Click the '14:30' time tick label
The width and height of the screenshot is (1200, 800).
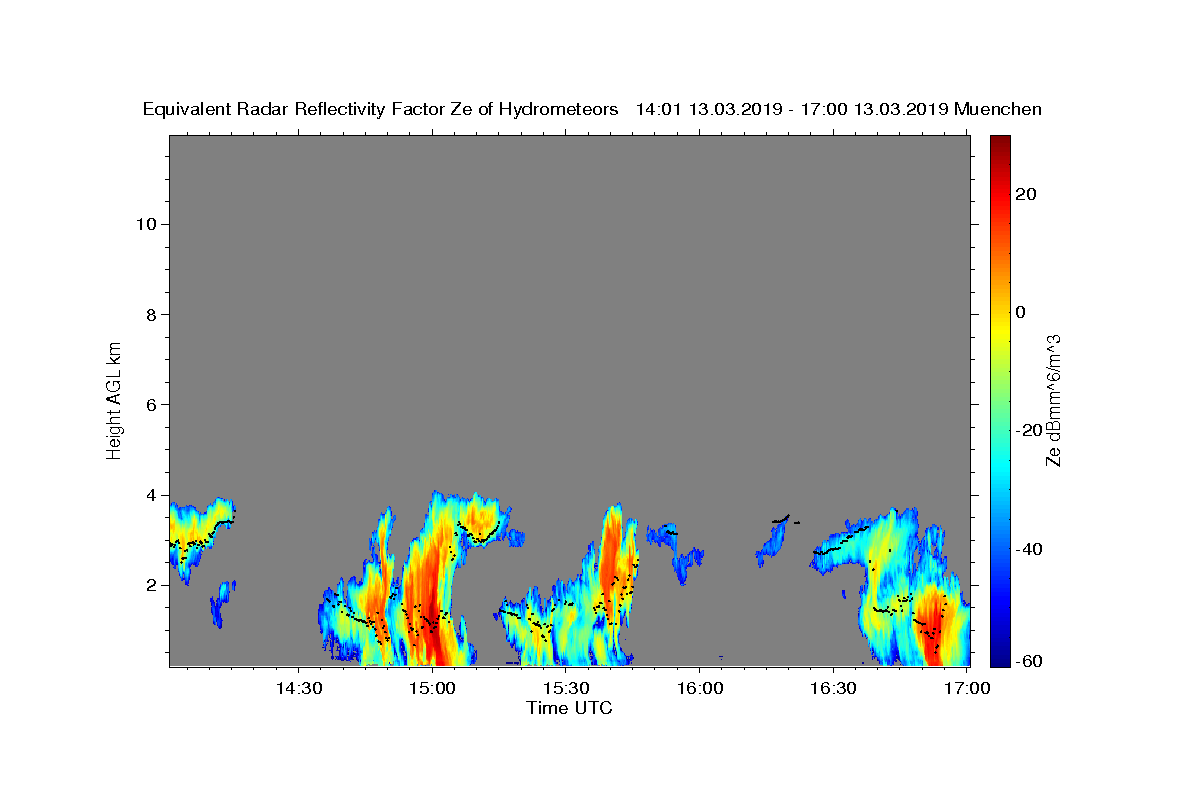pos(298,689)
